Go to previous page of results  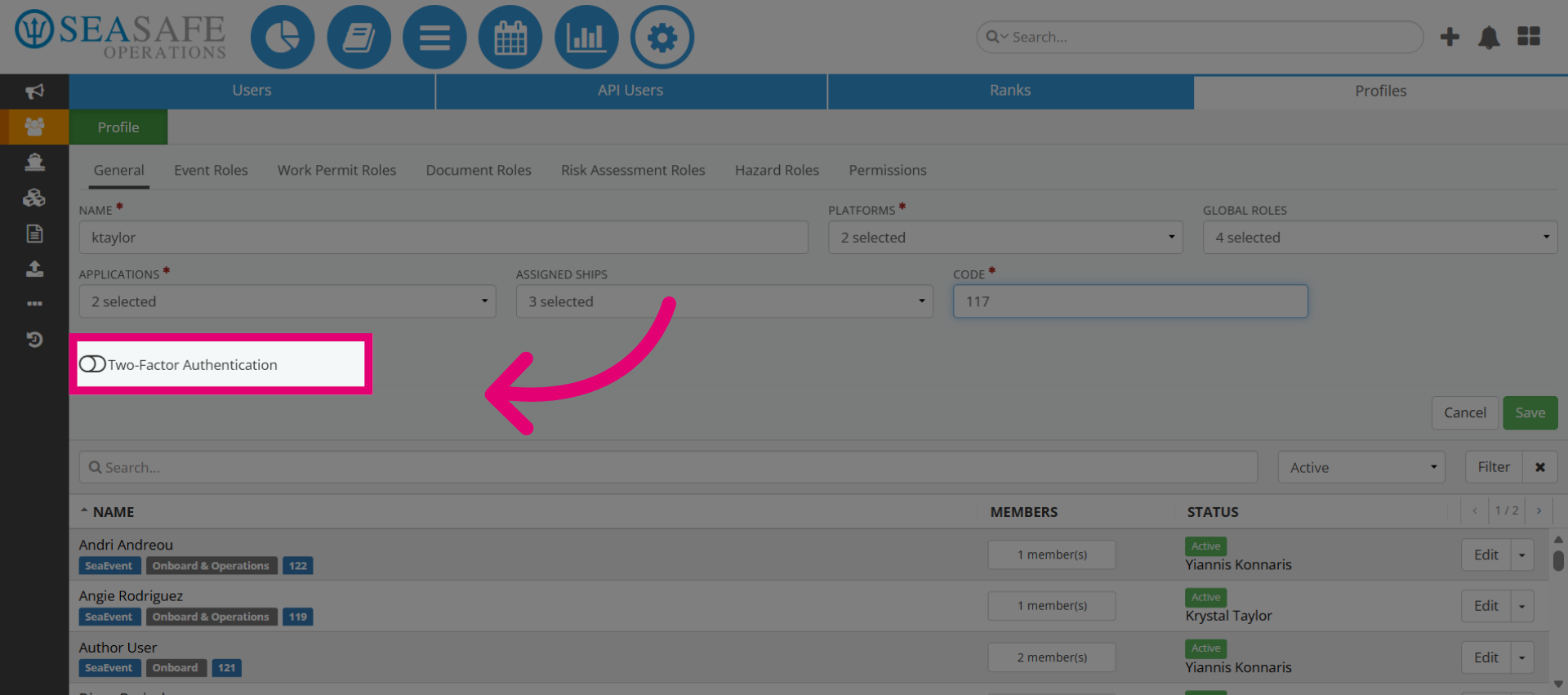1475,510
